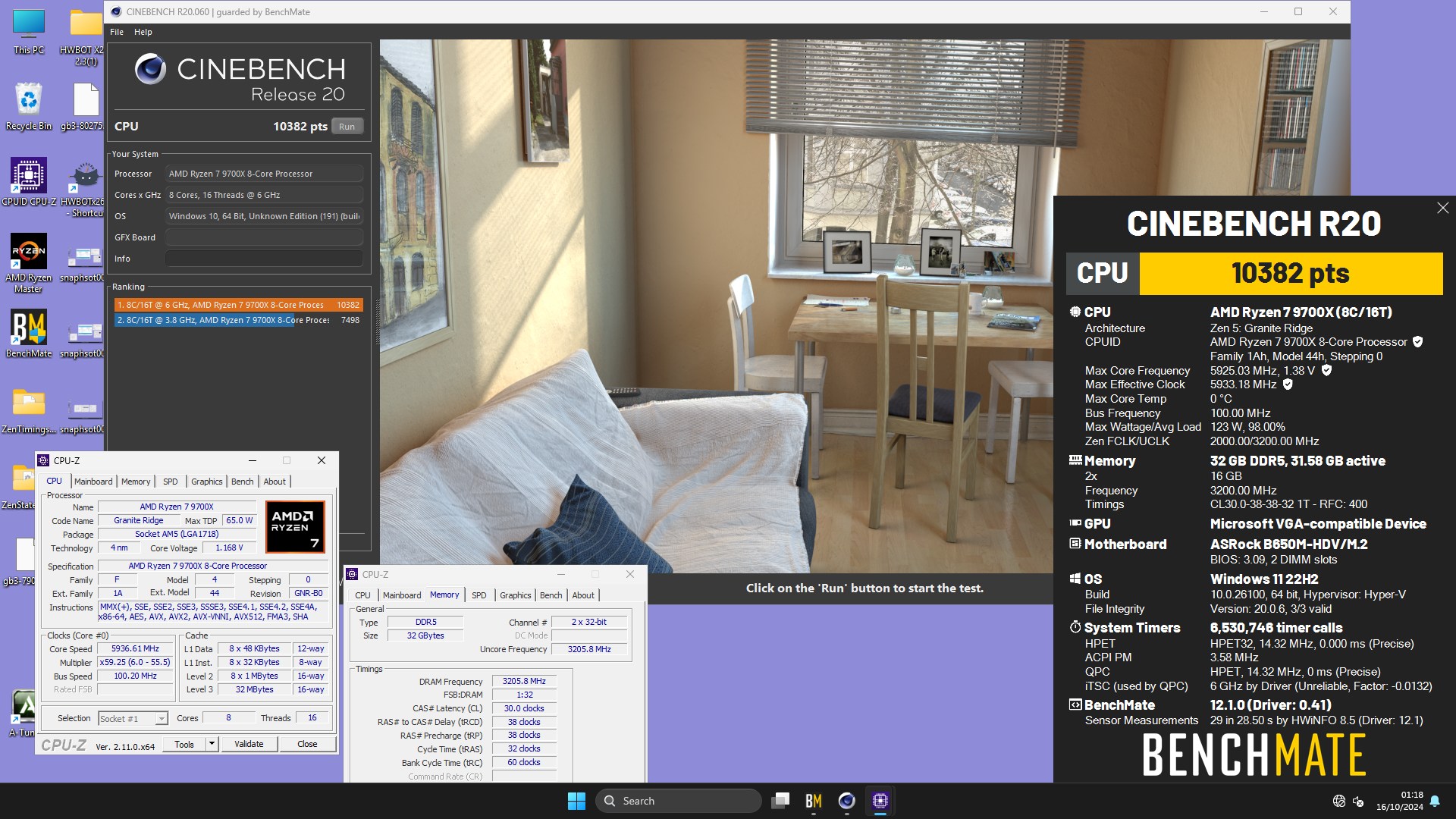Image resolution: width=1456 pixels, height=819 pixels.
Task: Click DRAM Frequency 3205.8 MHz value
Action: (524, 681)
